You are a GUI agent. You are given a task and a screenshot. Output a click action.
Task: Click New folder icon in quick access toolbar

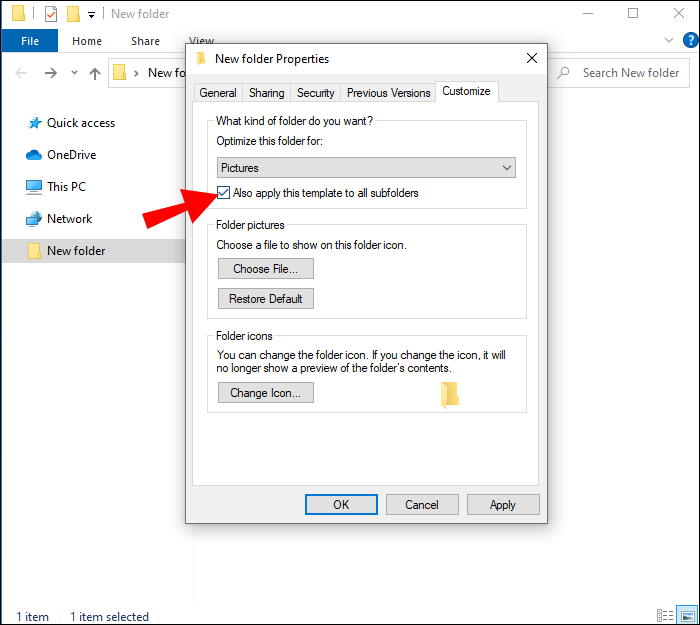(x=73, y=14)
